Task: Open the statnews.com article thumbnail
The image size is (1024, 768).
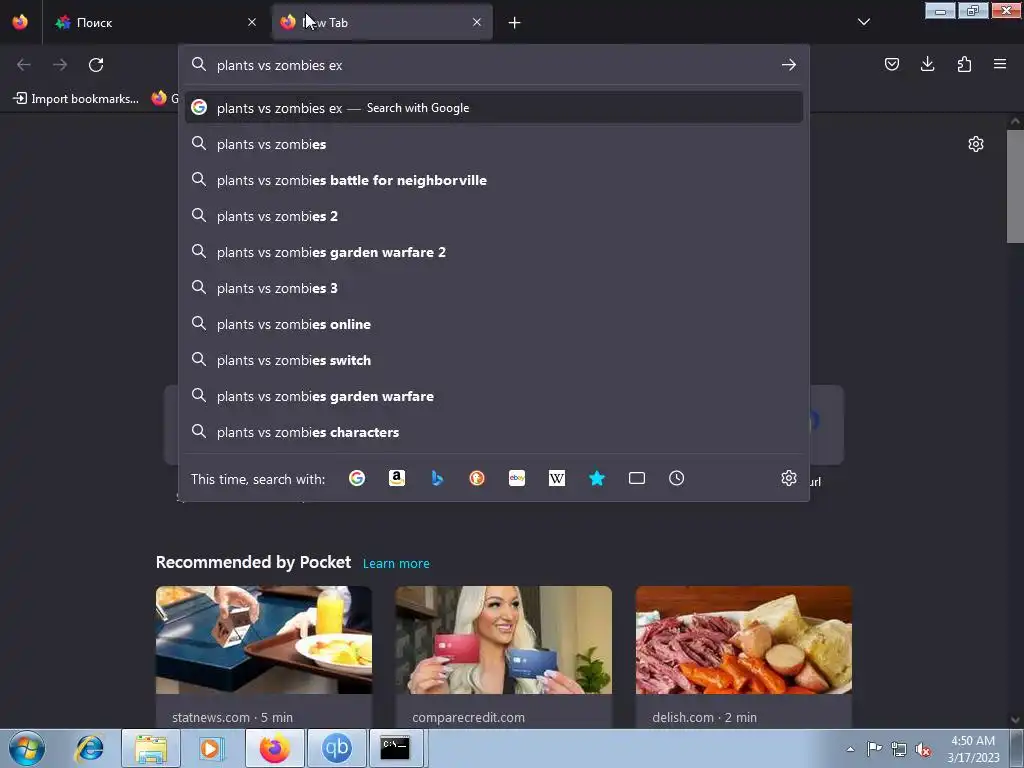Action: click(x=264, y=640)
